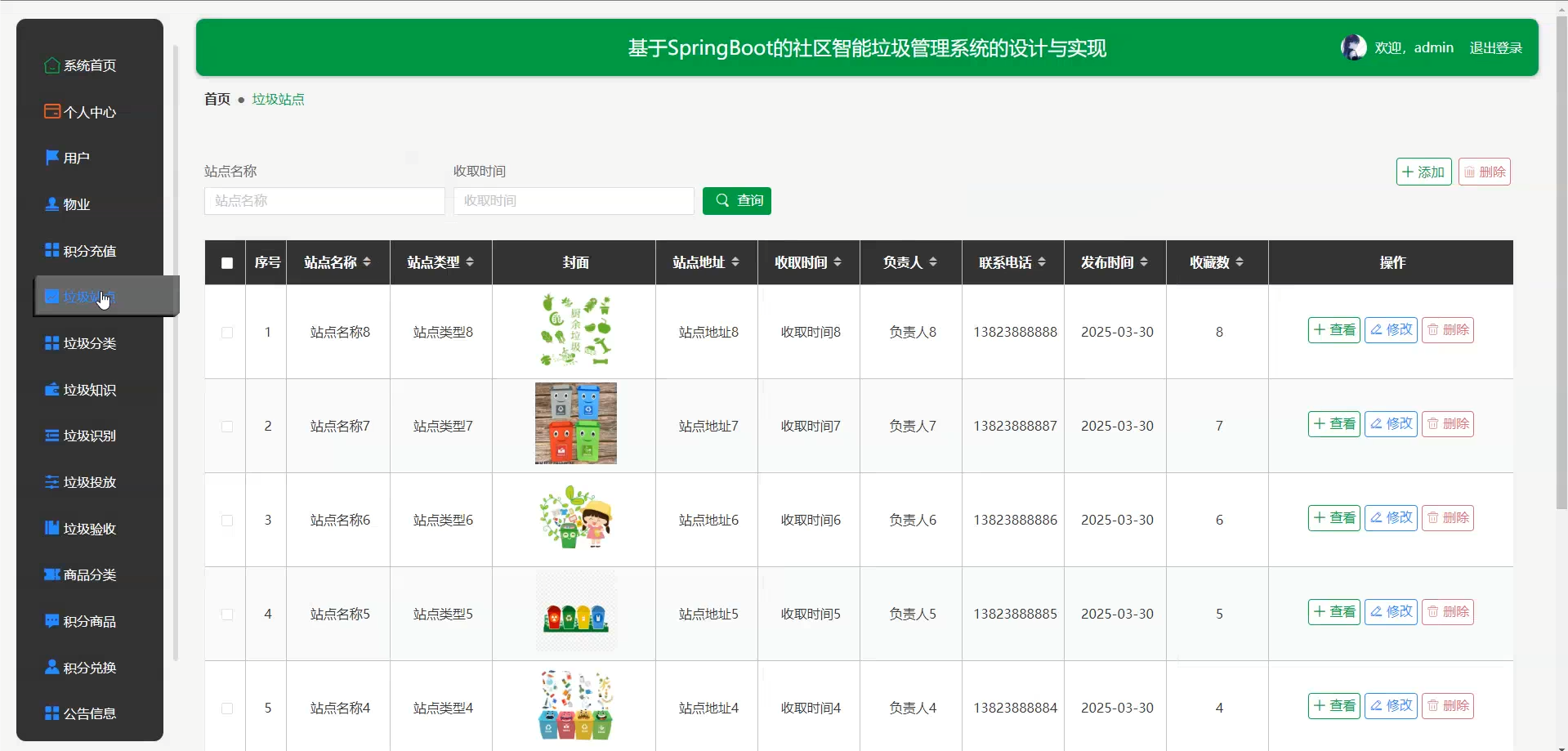Viewport: 1568px width, 751px height.
Task: Click the 个人中心 card icon
Action: 52,111
